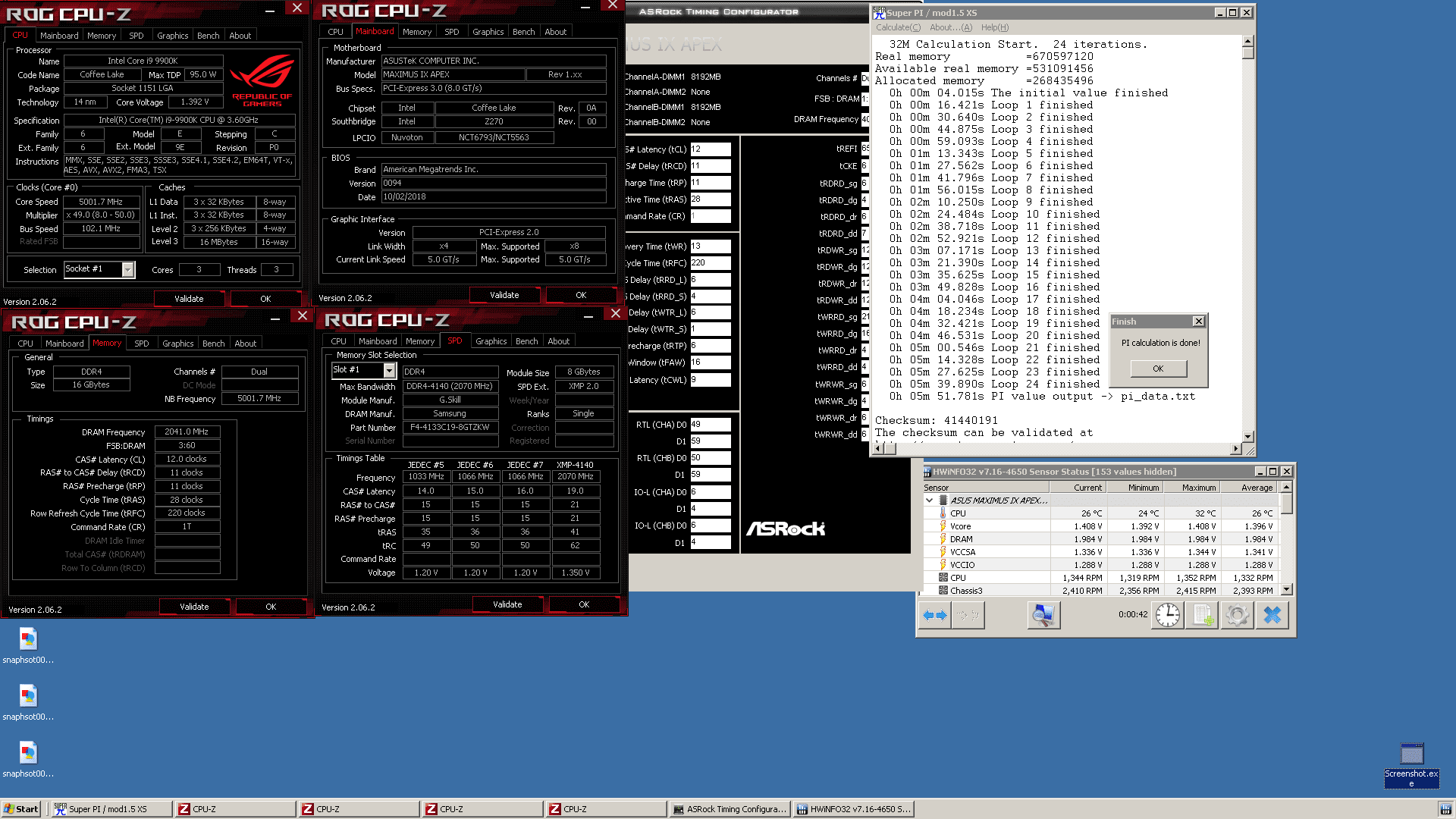Click the HWiNFO remote monitoring icon
1456x819 pixels.
pyautogui.click(x=1043, y=615)
